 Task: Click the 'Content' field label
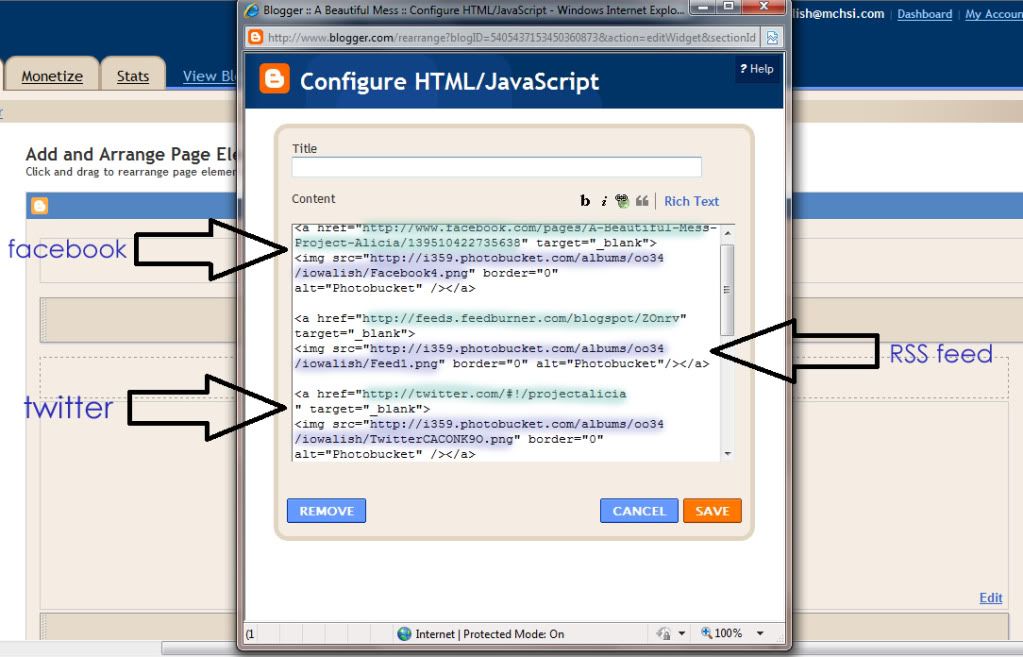[313, 199]
